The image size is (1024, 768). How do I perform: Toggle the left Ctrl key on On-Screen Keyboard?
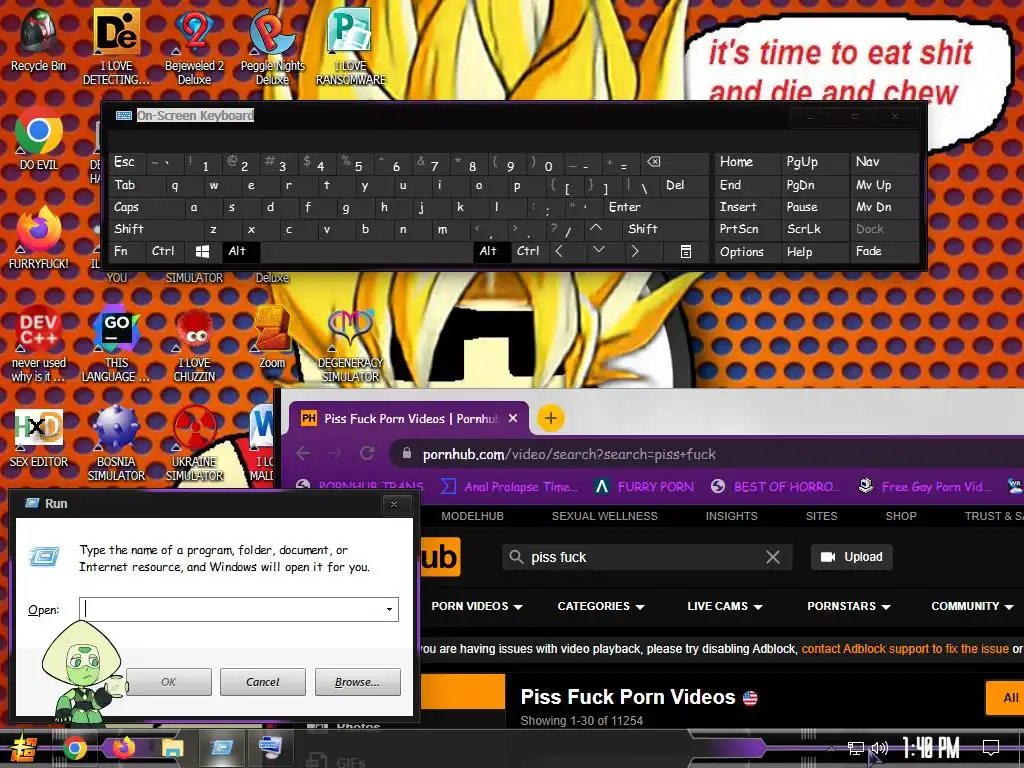166,251
